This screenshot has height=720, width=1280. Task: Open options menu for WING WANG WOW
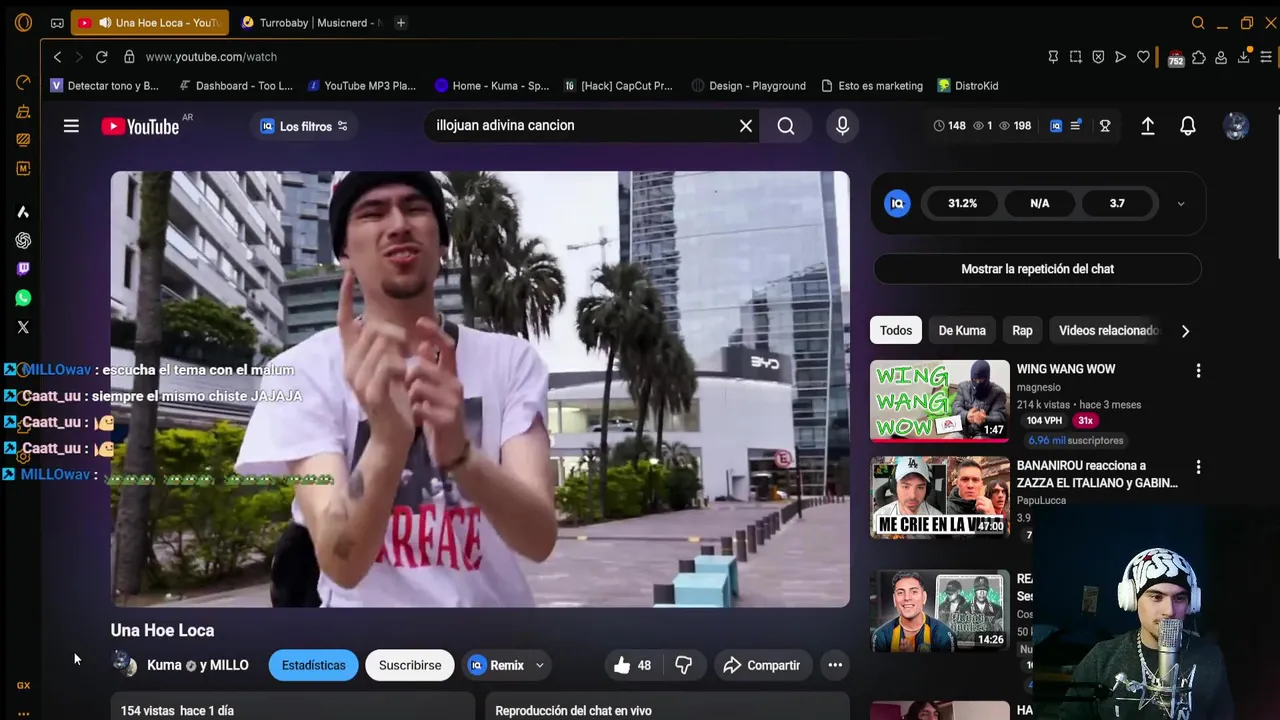tap(1198, 371)
